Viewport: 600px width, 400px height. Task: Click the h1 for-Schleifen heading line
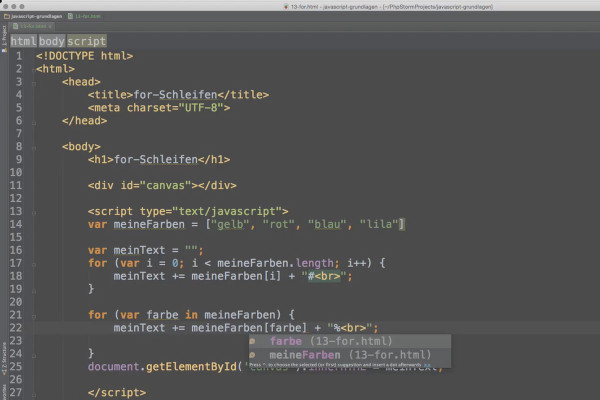tap(159, 159)
